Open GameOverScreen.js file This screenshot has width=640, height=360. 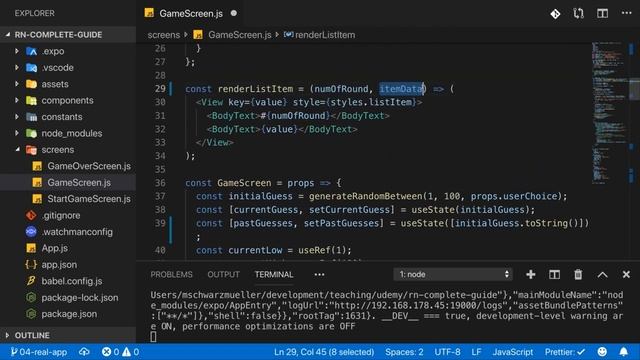(x=89, y=166)
